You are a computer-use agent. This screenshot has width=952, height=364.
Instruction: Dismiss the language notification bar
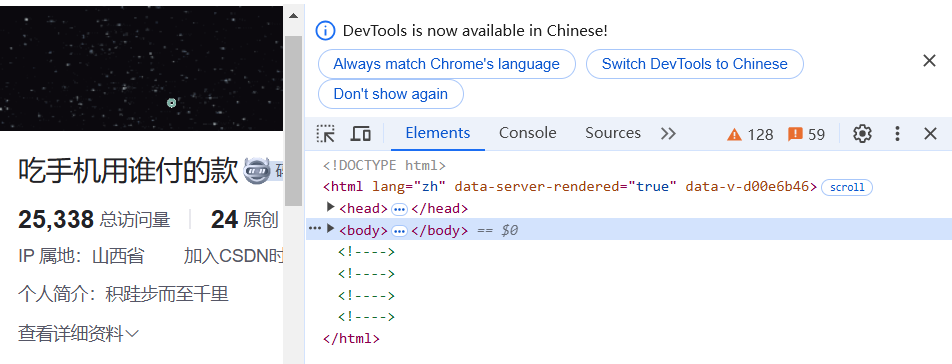[x=930, y=61]
